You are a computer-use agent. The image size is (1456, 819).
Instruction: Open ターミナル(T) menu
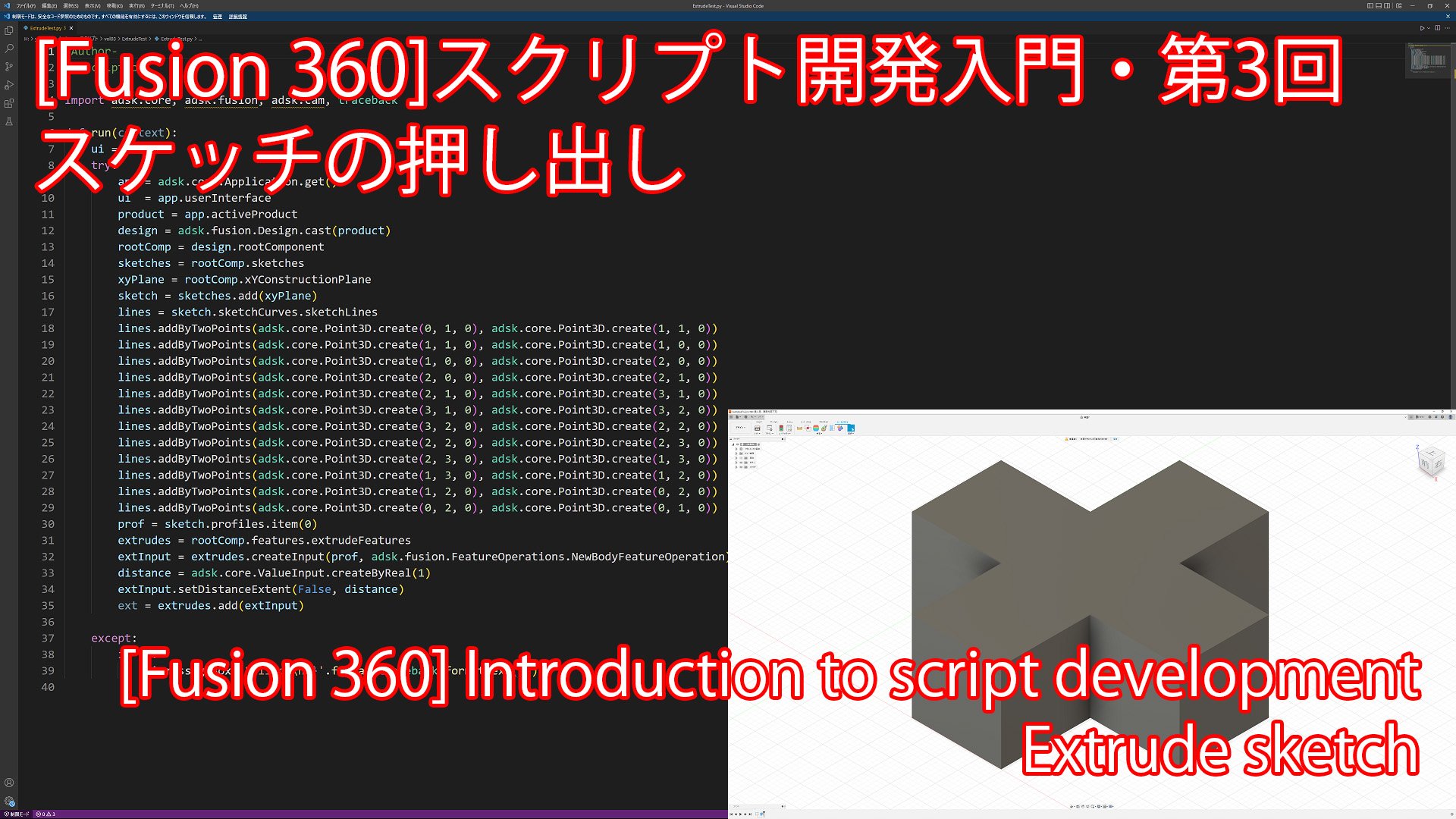tap(162, 5)
